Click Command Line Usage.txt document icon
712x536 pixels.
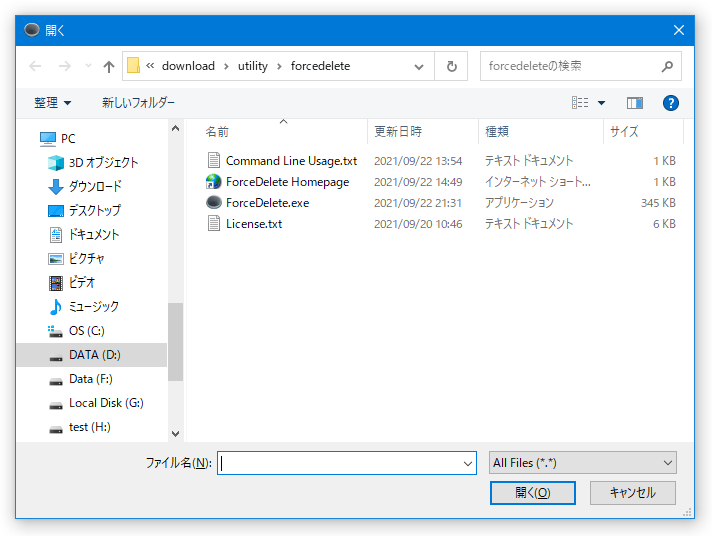[214, 160]
